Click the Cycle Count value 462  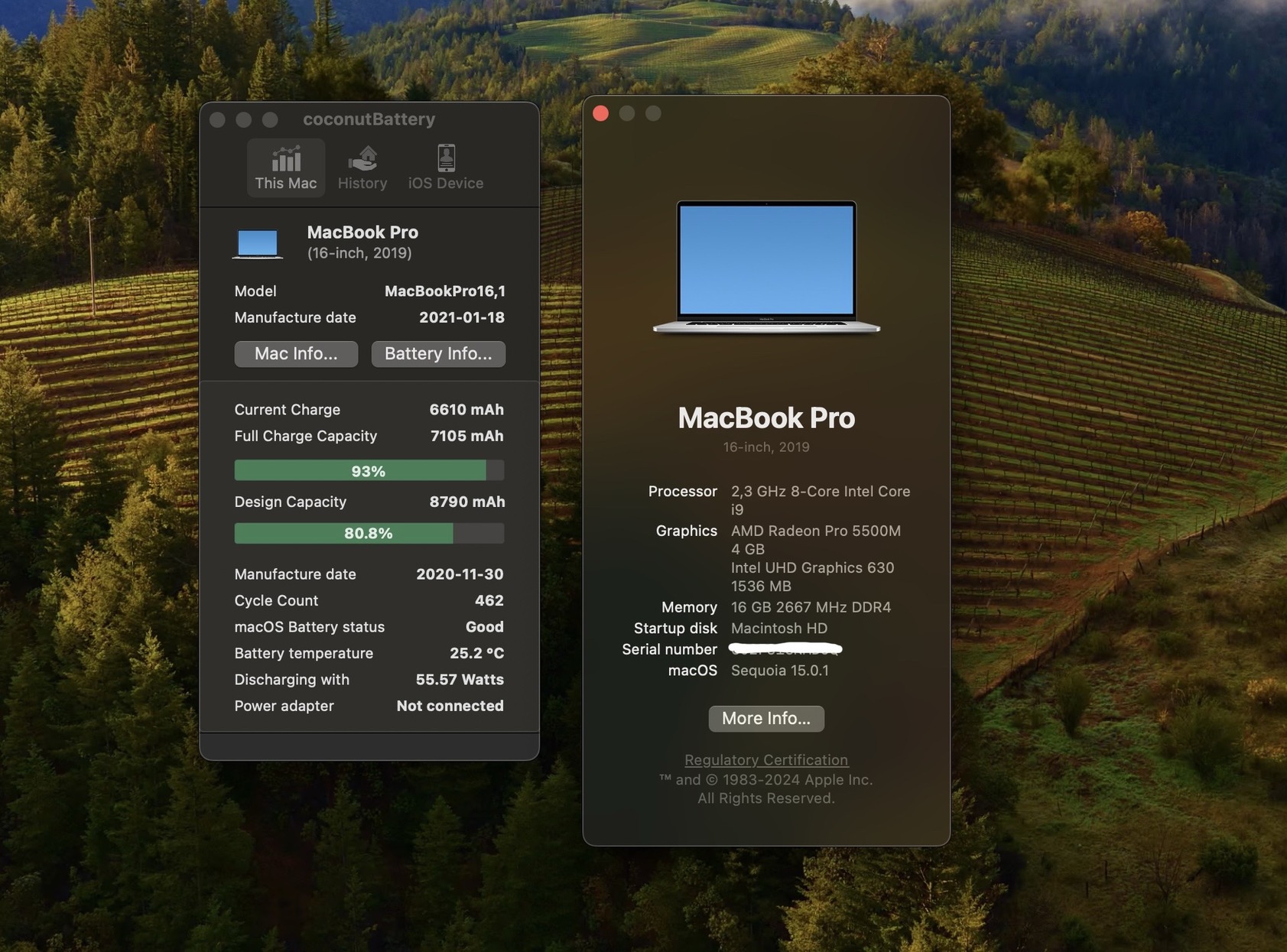[489, 600]
